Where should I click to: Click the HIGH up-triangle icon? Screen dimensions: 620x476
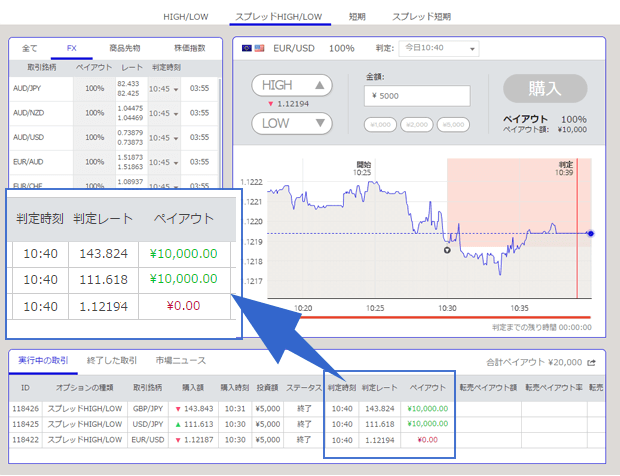(x=319, y=85)
